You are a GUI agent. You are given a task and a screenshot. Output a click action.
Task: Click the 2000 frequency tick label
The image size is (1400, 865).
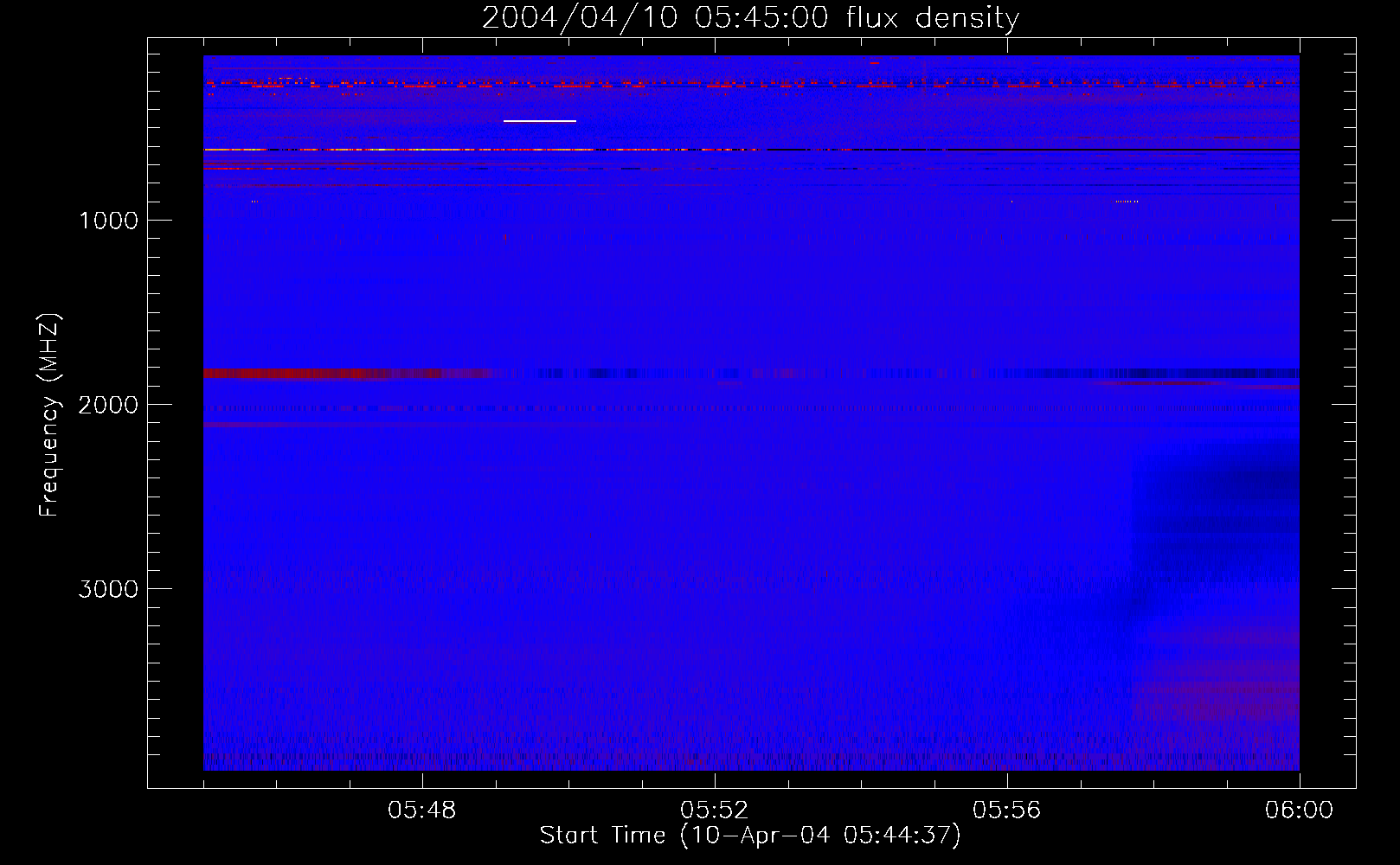coord(108,405)
